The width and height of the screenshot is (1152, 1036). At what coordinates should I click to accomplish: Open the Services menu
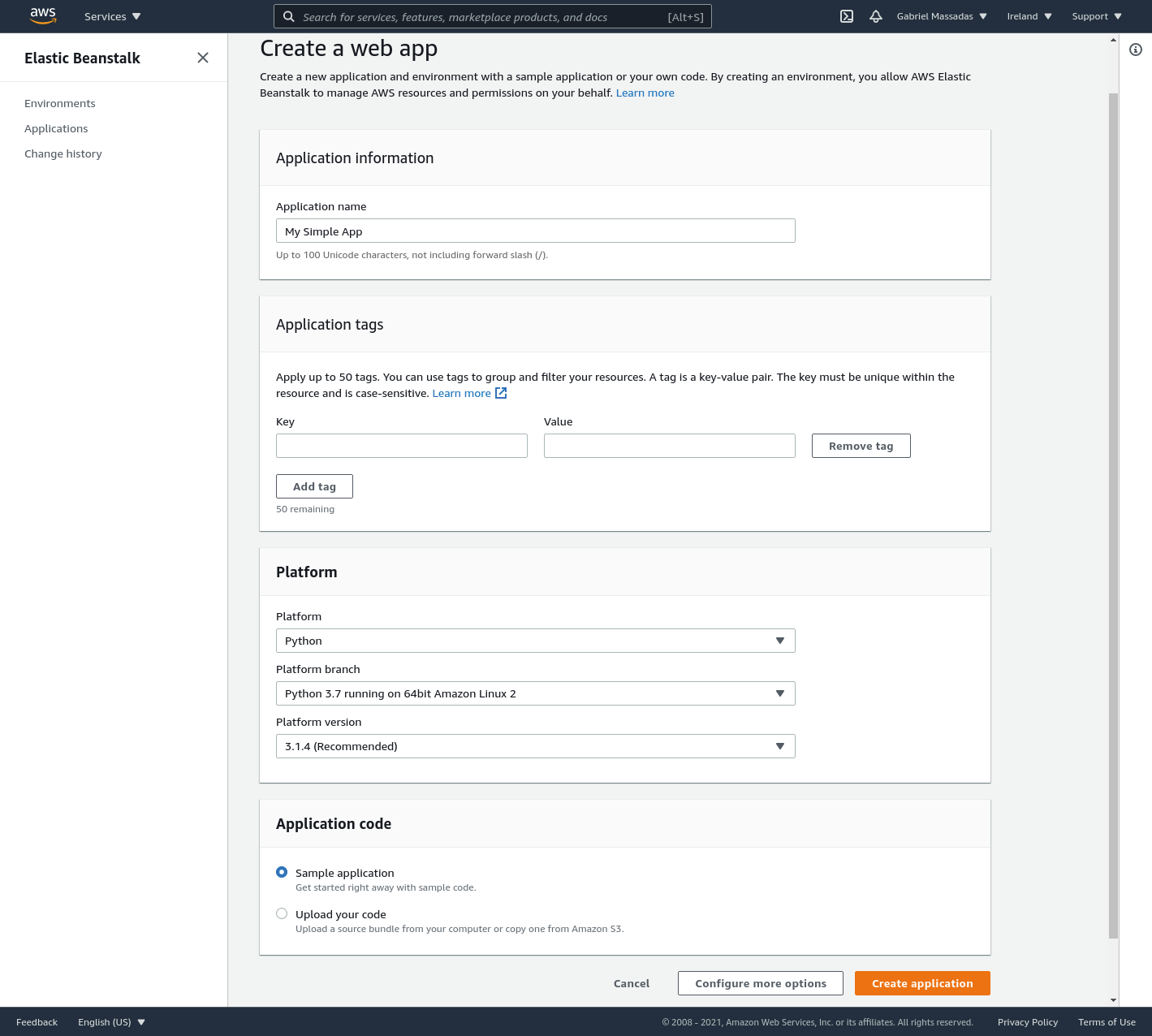coord(111,16)
